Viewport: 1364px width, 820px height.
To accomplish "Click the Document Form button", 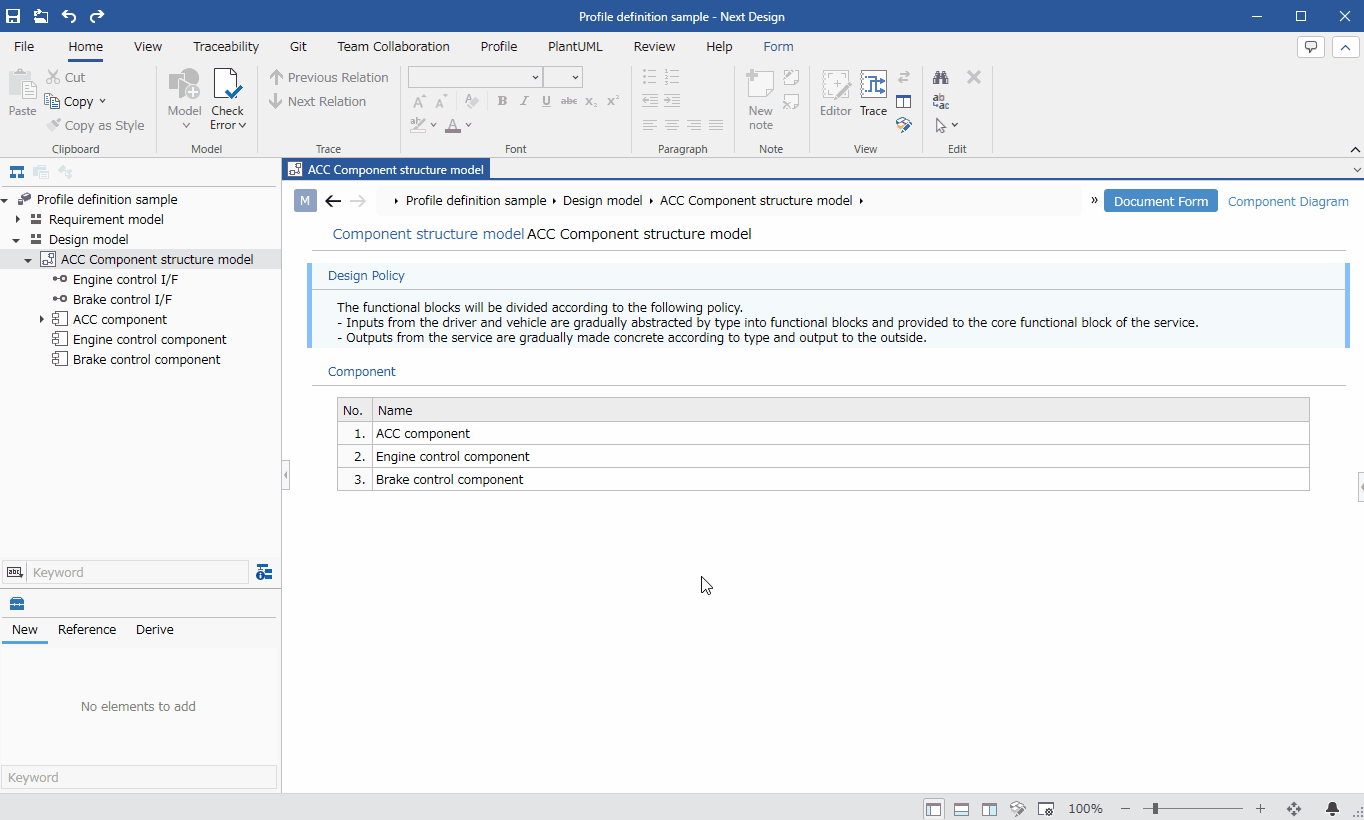I will click(x=1161, y=201).
